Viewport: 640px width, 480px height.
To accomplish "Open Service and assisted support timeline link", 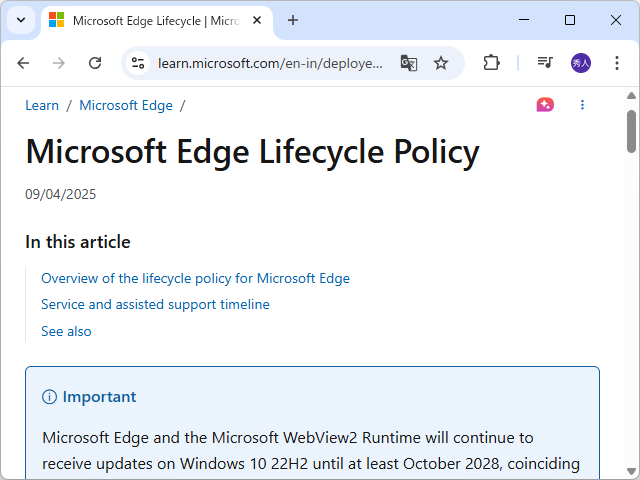I will tap(155, 304).
